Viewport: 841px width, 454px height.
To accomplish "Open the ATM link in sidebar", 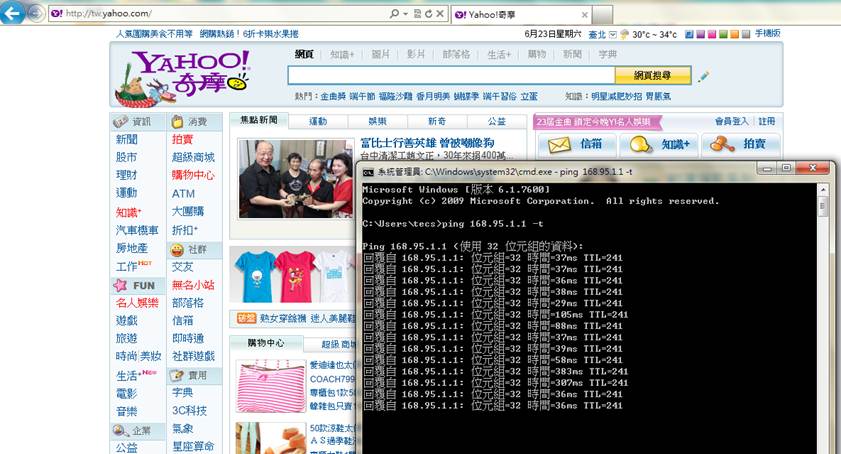I will [183, 194].
